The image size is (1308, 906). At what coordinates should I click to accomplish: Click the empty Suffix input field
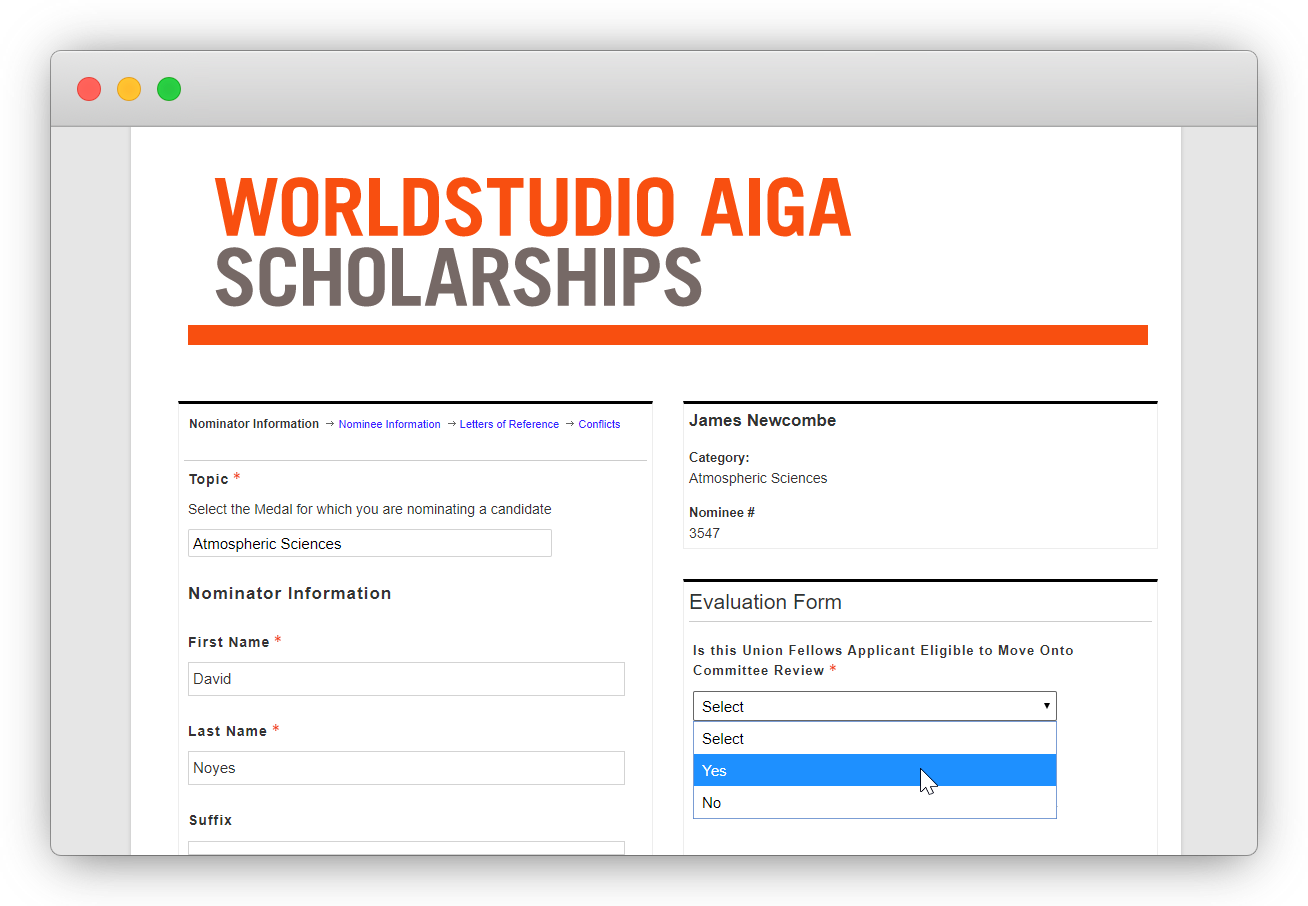(406, 848)
